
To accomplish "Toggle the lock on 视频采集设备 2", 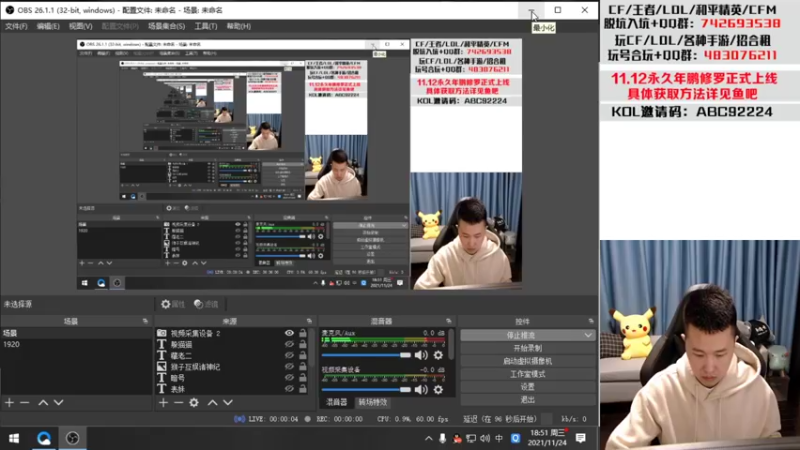I will click(303, 333).
